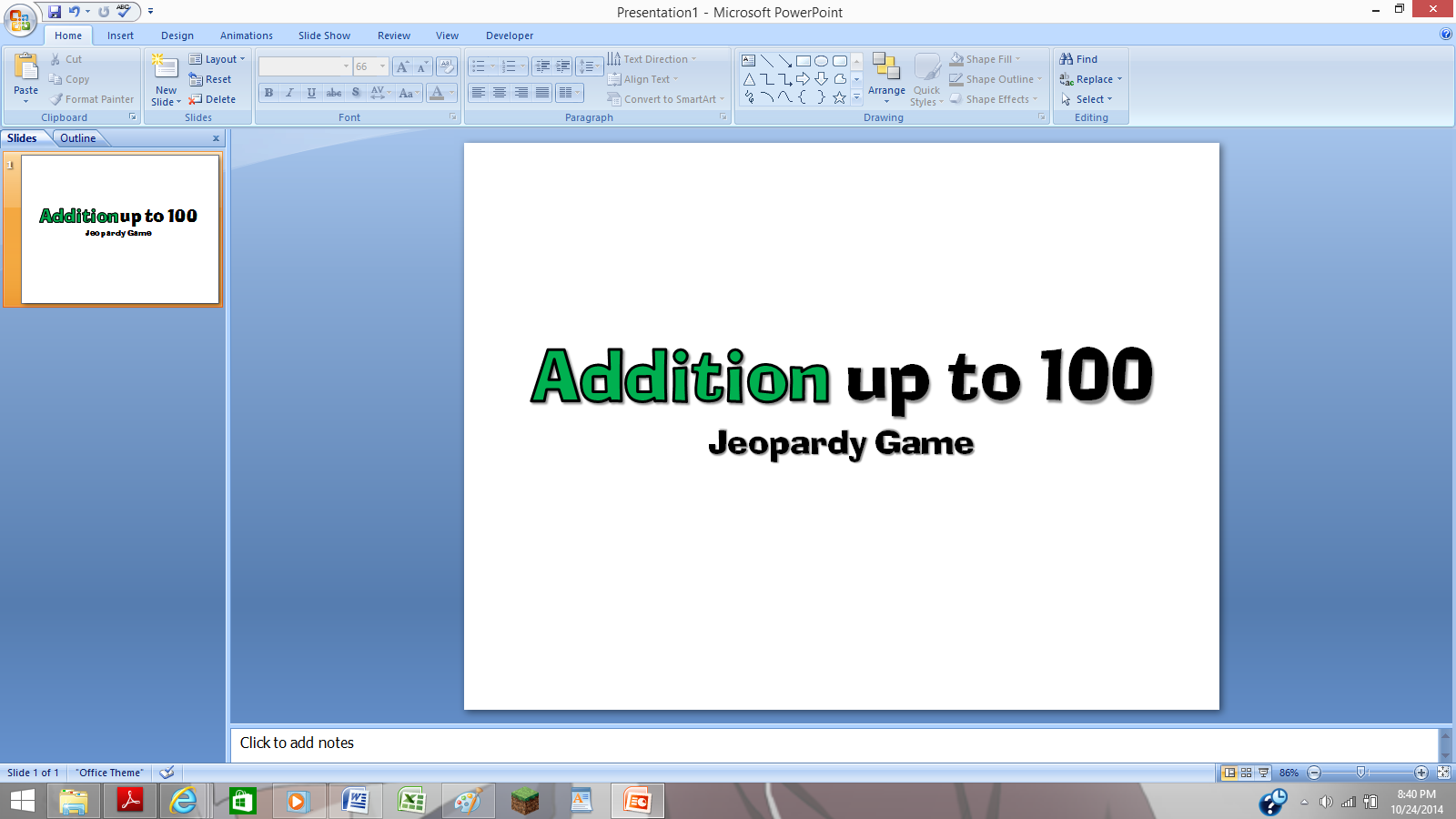Image resolution: width=1456 pixels, height=819 pixels.
Task: Open WordArt text shadow effect
Action: [356, 93]
